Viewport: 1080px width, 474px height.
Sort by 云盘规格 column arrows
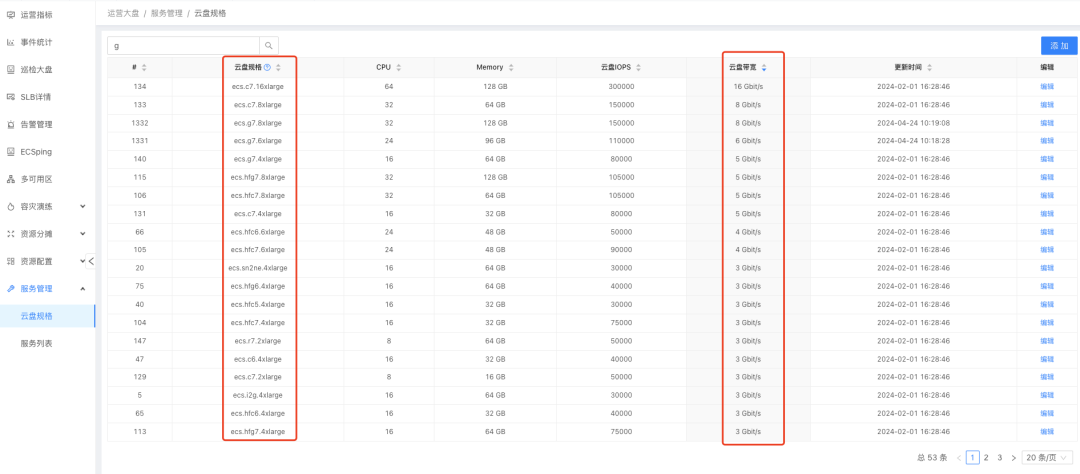click(x=278, y=68)
